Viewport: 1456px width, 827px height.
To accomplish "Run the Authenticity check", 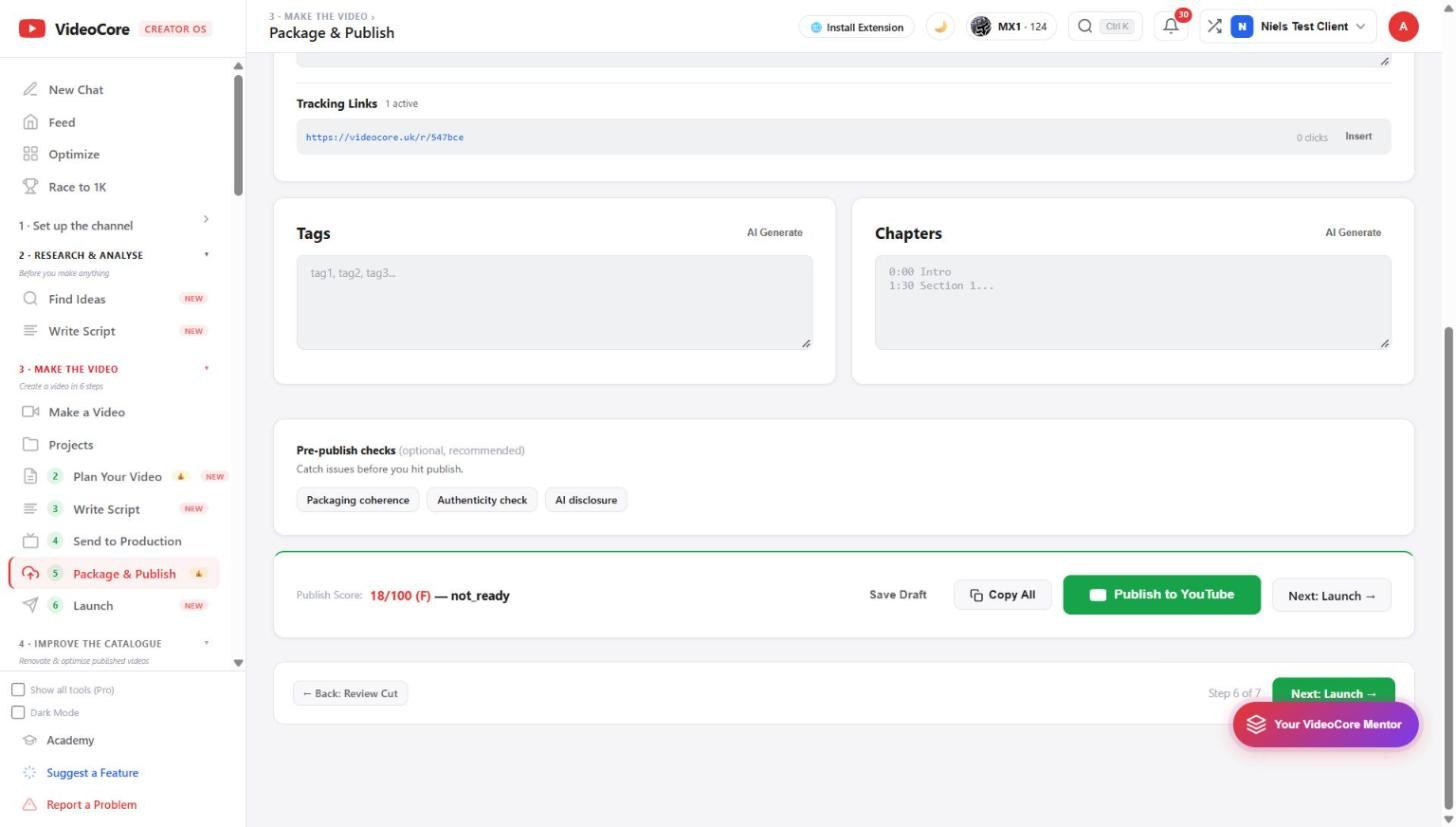I will 482,500.
